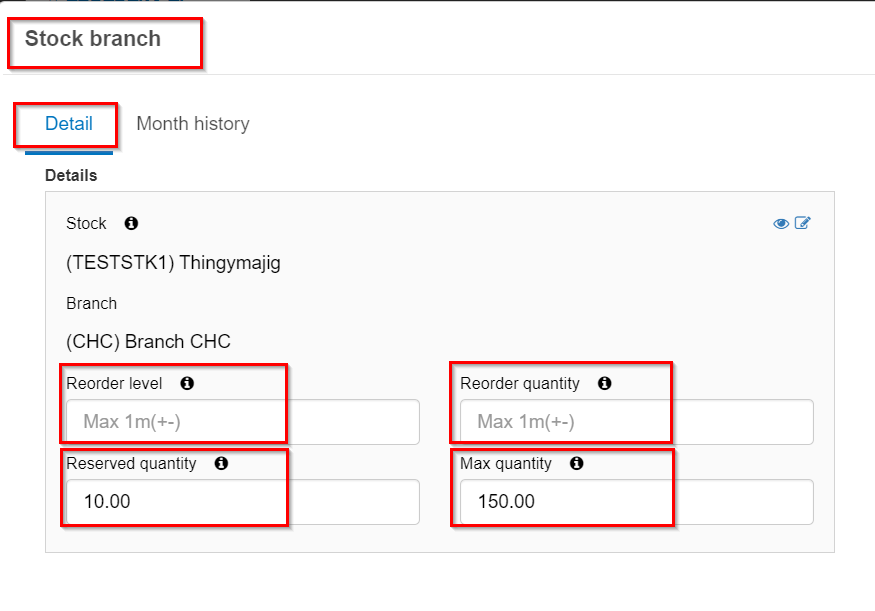The height and width of the screenshot is (611, 875).
Task: Focus the Reorder level input field
Action: click(x=243, y=422)
